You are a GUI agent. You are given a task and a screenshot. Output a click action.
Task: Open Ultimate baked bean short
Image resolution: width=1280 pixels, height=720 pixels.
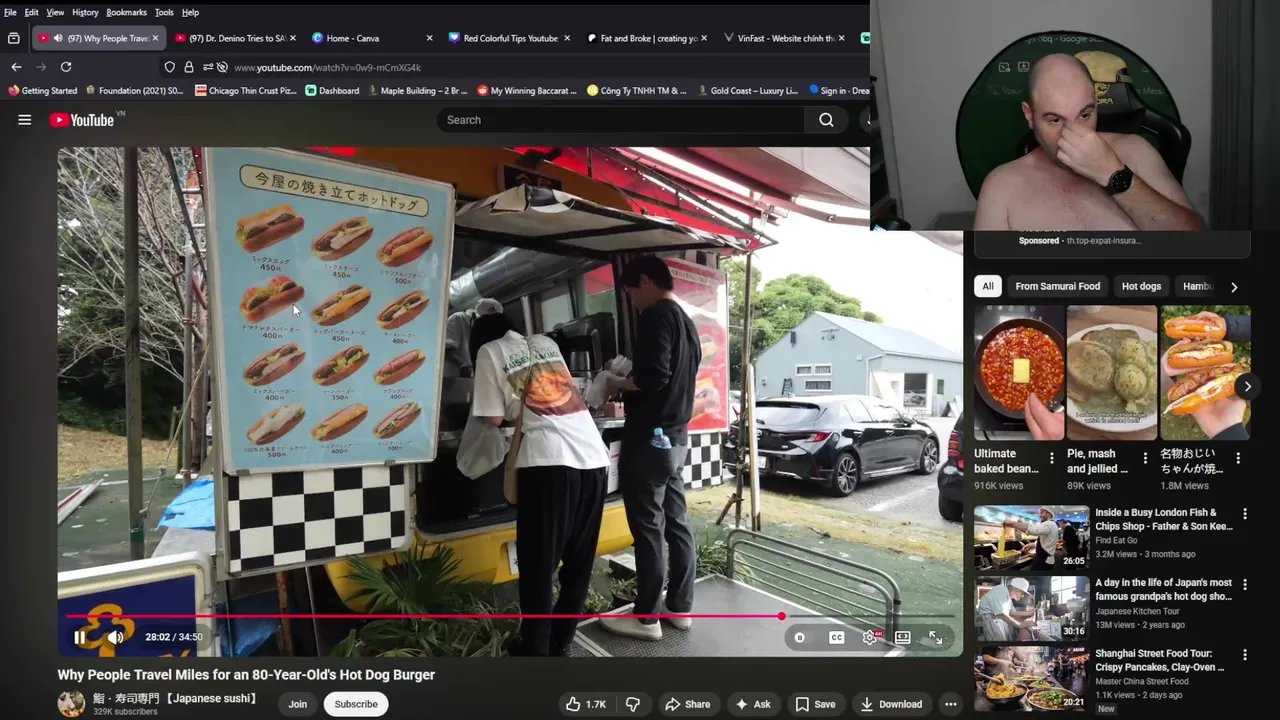coord(1020,373)
